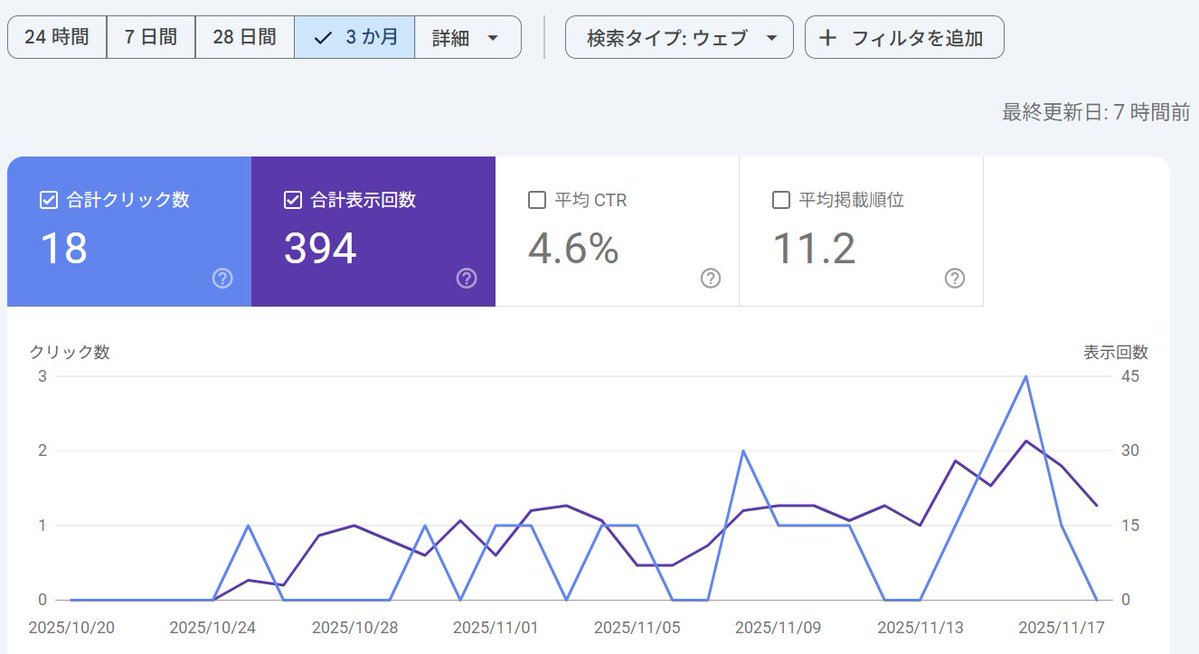Image resolution: width=1199 pixels, height=654 pixels.
Task: Click the plus icon next to フィルタを追加
Action: pyautogui.click(x=828, y=37)
